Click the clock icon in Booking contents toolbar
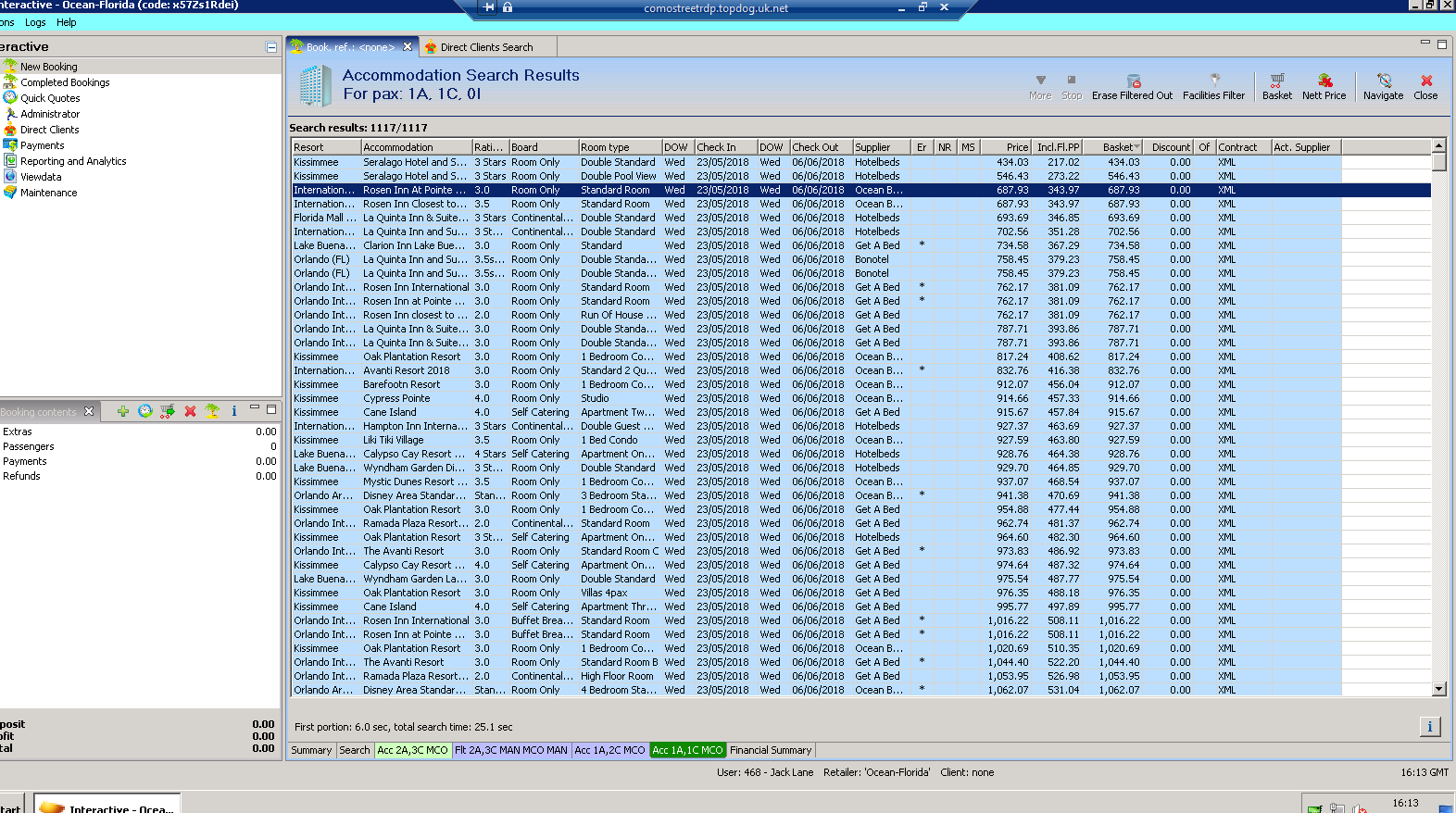The height and width of the screenshot is (813, 1456). pos(145,411)
